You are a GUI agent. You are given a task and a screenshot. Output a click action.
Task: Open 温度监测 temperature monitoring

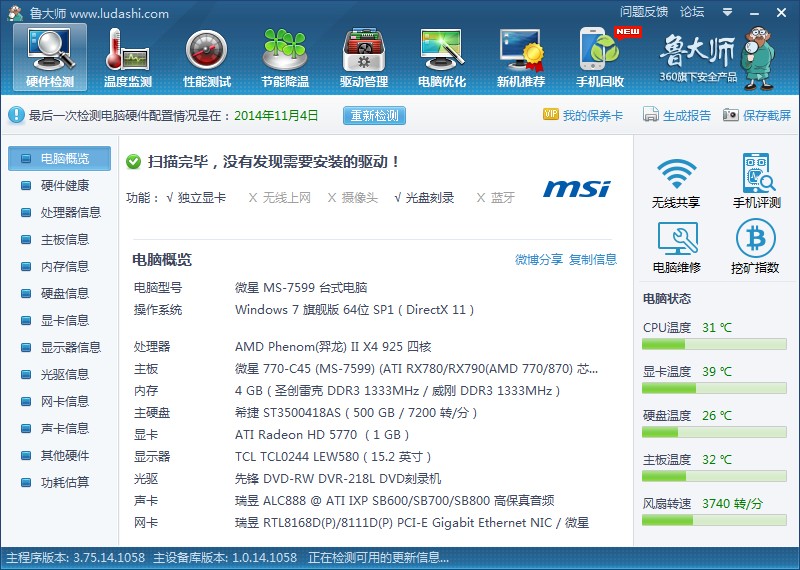[128, 58]
